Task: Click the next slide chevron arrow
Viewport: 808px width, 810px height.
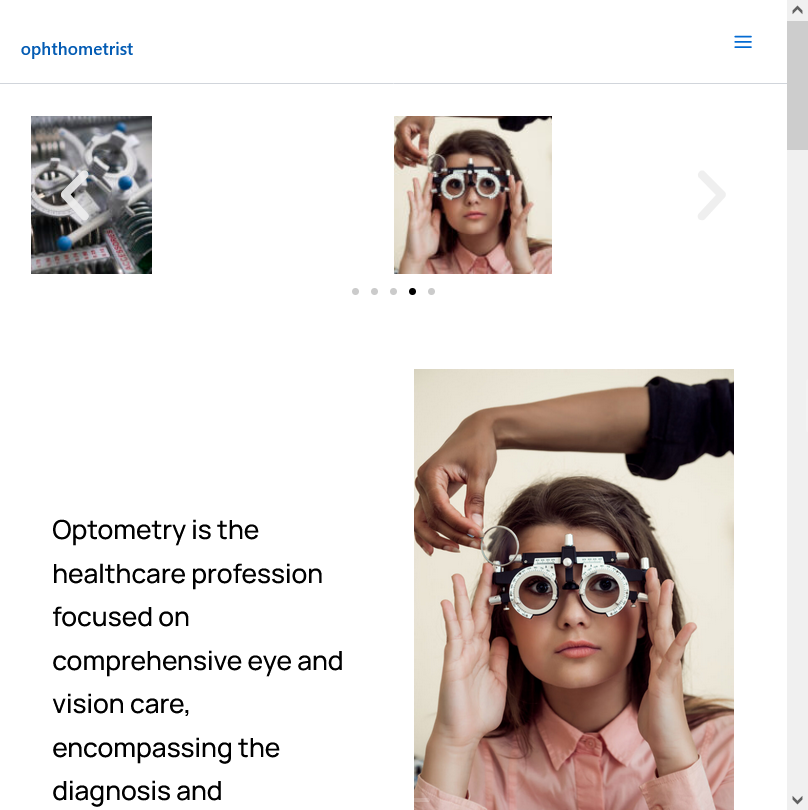Action: click(x=711, y=195)
